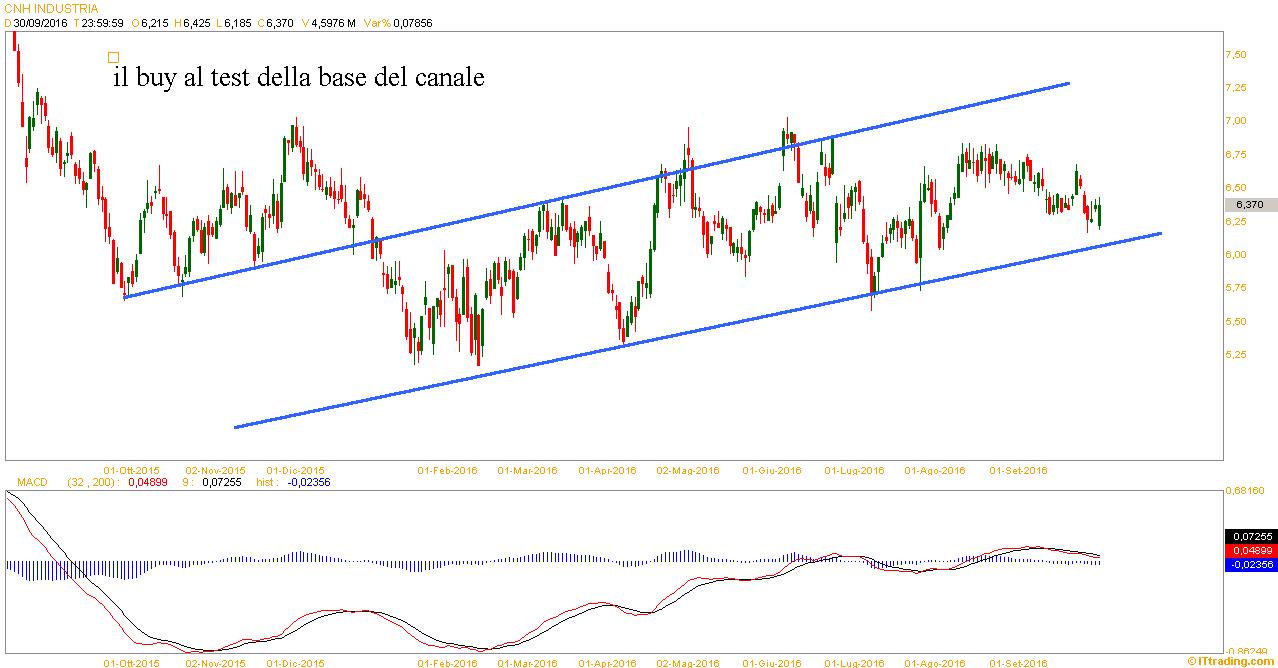
Task: Click the 5,50 price axis label
Action: pos(1236,321)
